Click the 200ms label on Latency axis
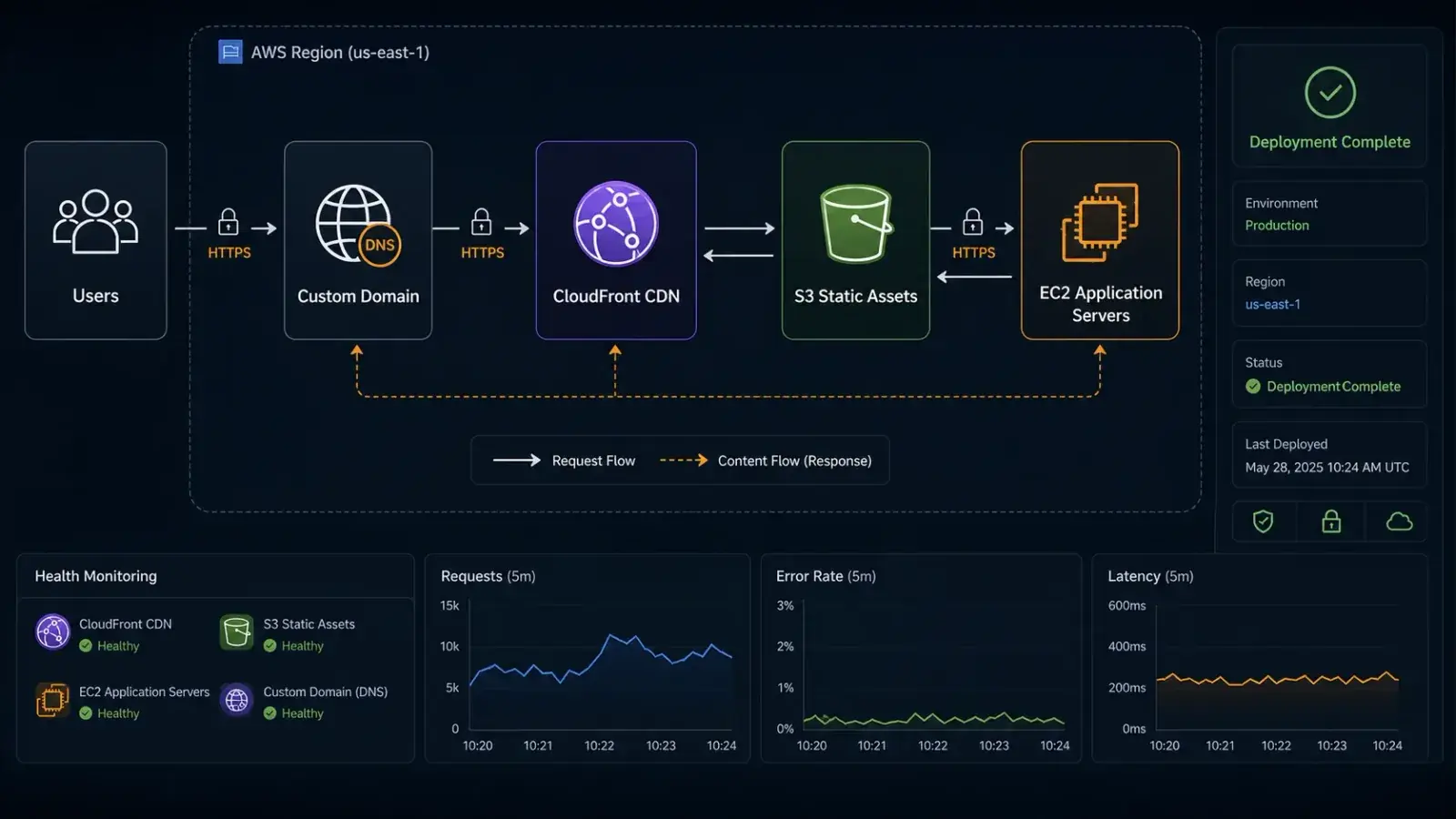The height and width of the screenshot is (819, 1456). [1127, 688]
